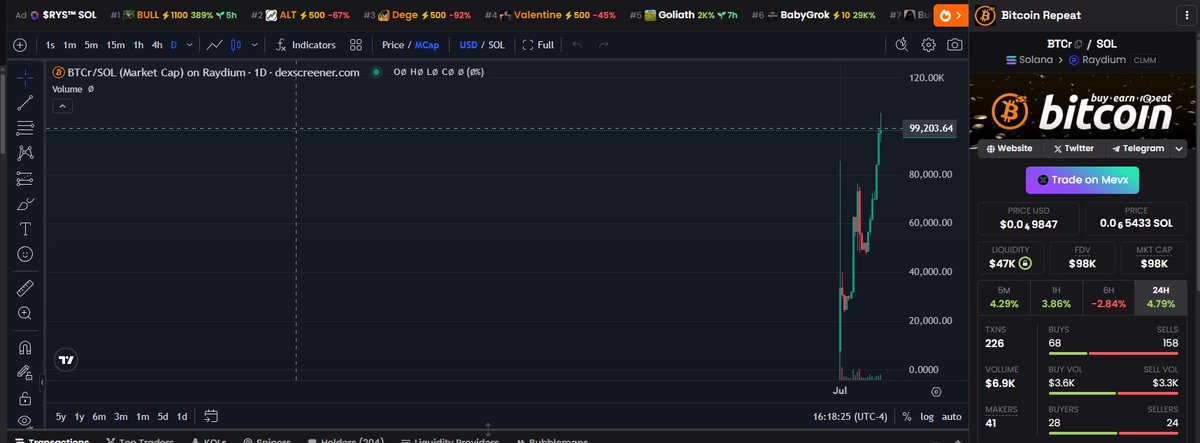
Task: Select the crosshair cursor tool
Action: tap(25, 76)
